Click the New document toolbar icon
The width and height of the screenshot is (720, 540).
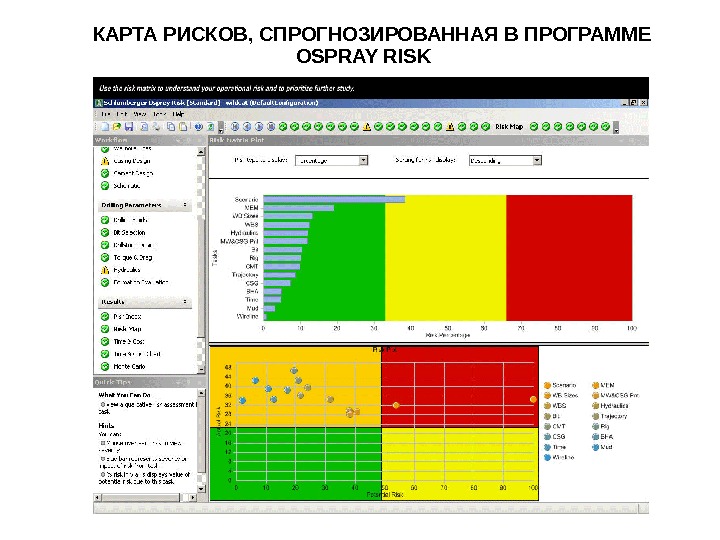point(105,127)
